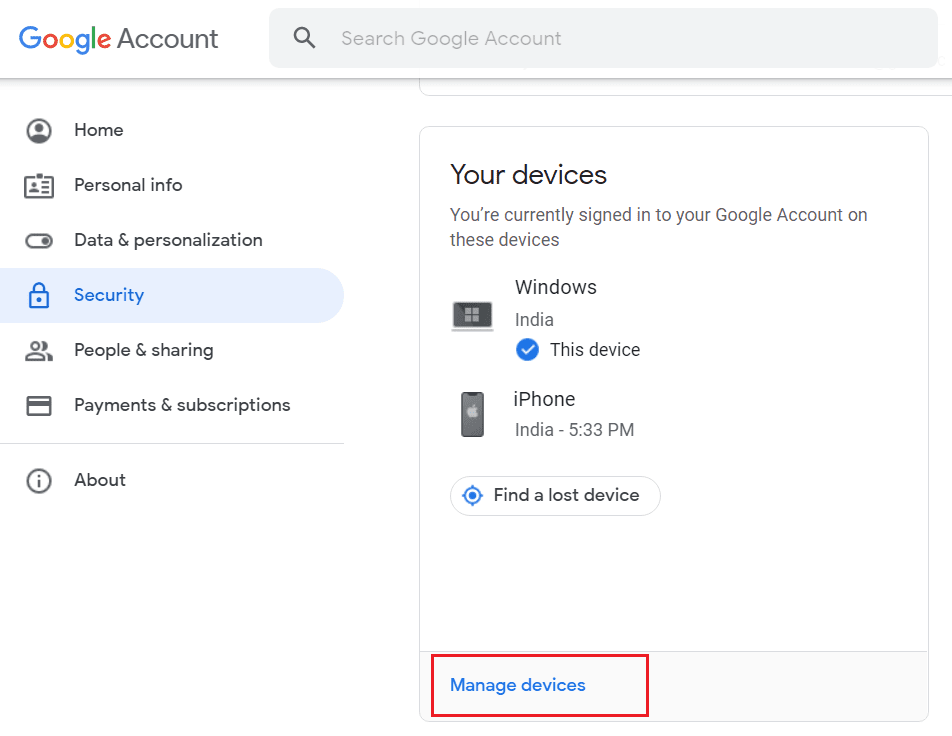
Task: Click the Google Account logo
Action: [x=118, y=39]
